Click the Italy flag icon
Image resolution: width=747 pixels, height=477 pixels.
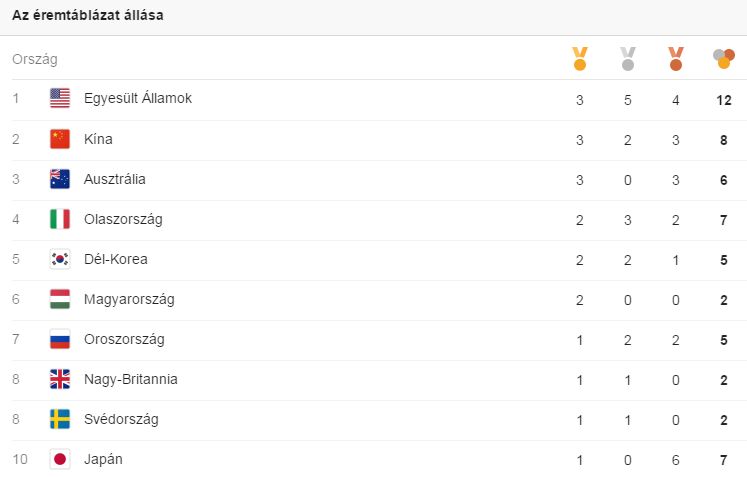(60, 219)
